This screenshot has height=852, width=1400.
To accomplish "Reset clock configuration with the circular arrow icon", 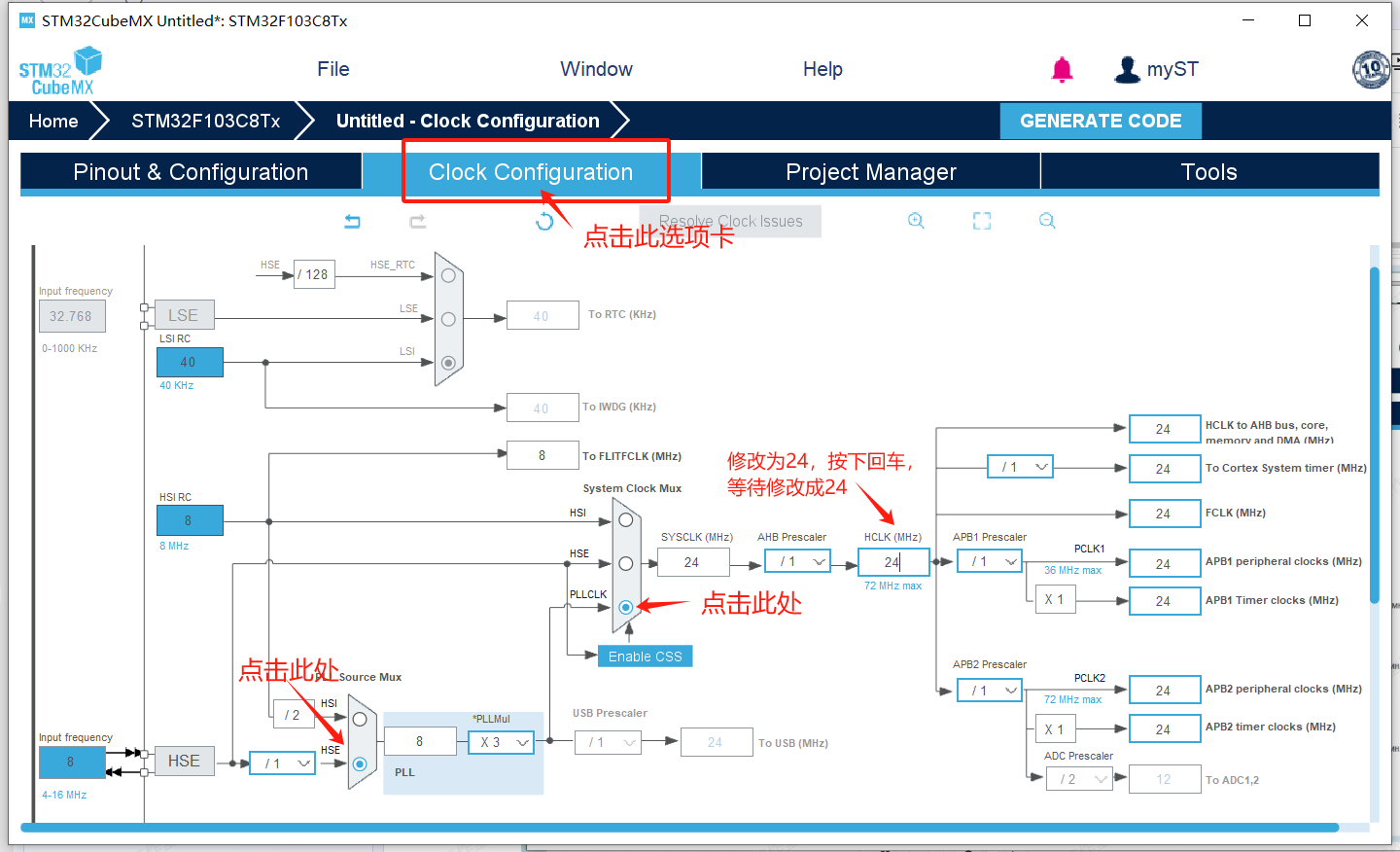I will (544, 222).
